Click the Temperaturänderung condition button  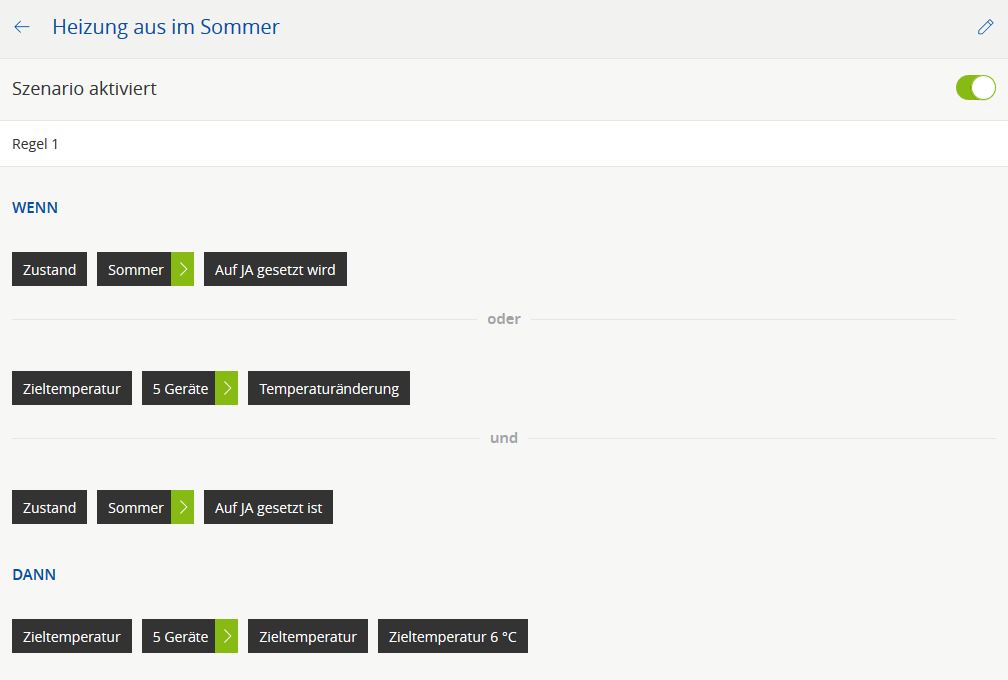[x=329, y=388]
